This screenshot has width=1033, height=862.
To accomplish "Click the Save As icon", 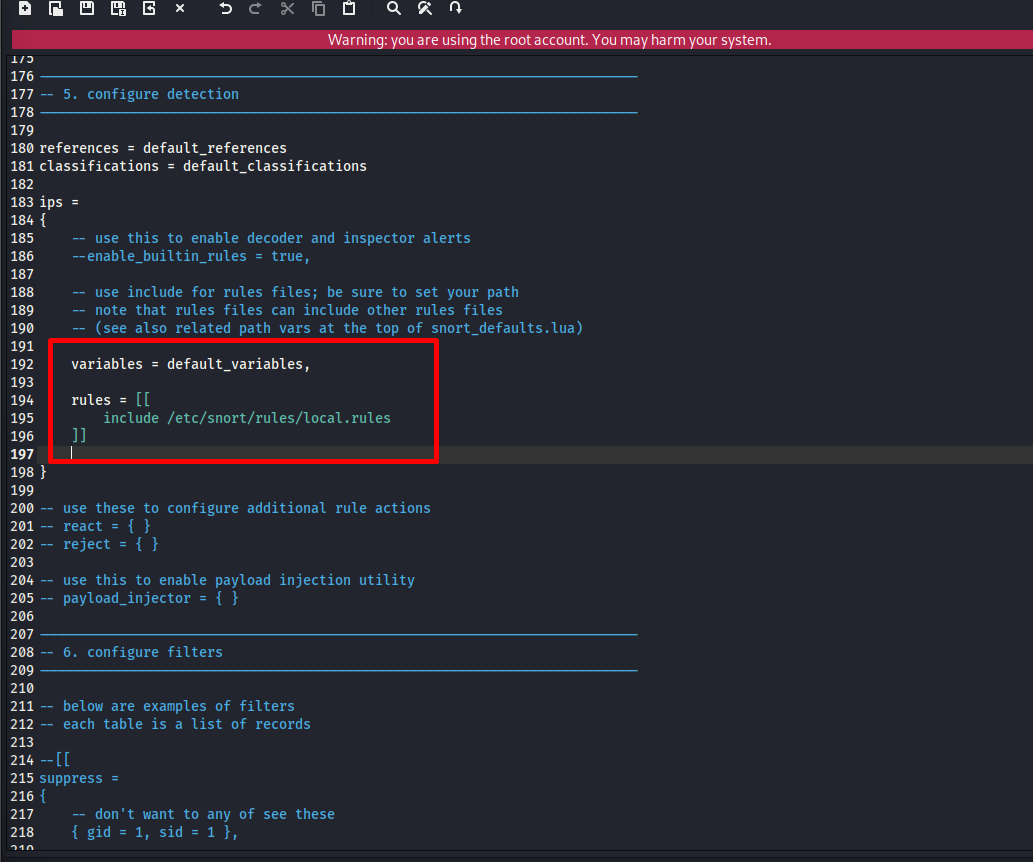I will [x=118, y=9].
